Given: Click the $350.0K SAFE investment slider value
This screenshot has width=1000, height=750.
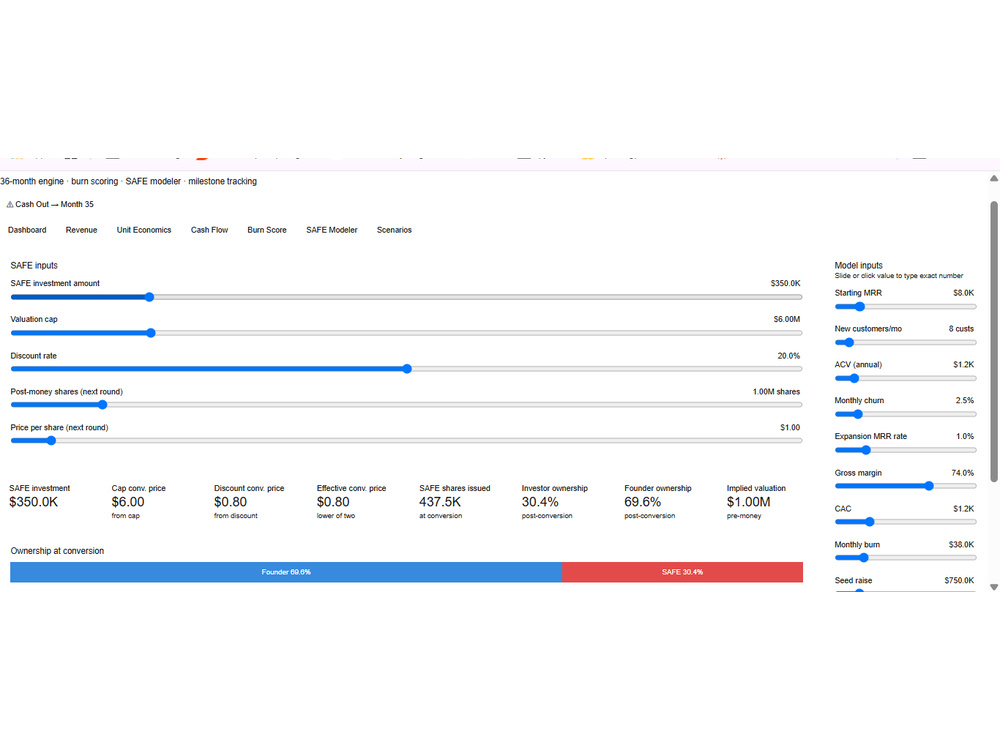Looking at the screenshot, I should 785,283.
